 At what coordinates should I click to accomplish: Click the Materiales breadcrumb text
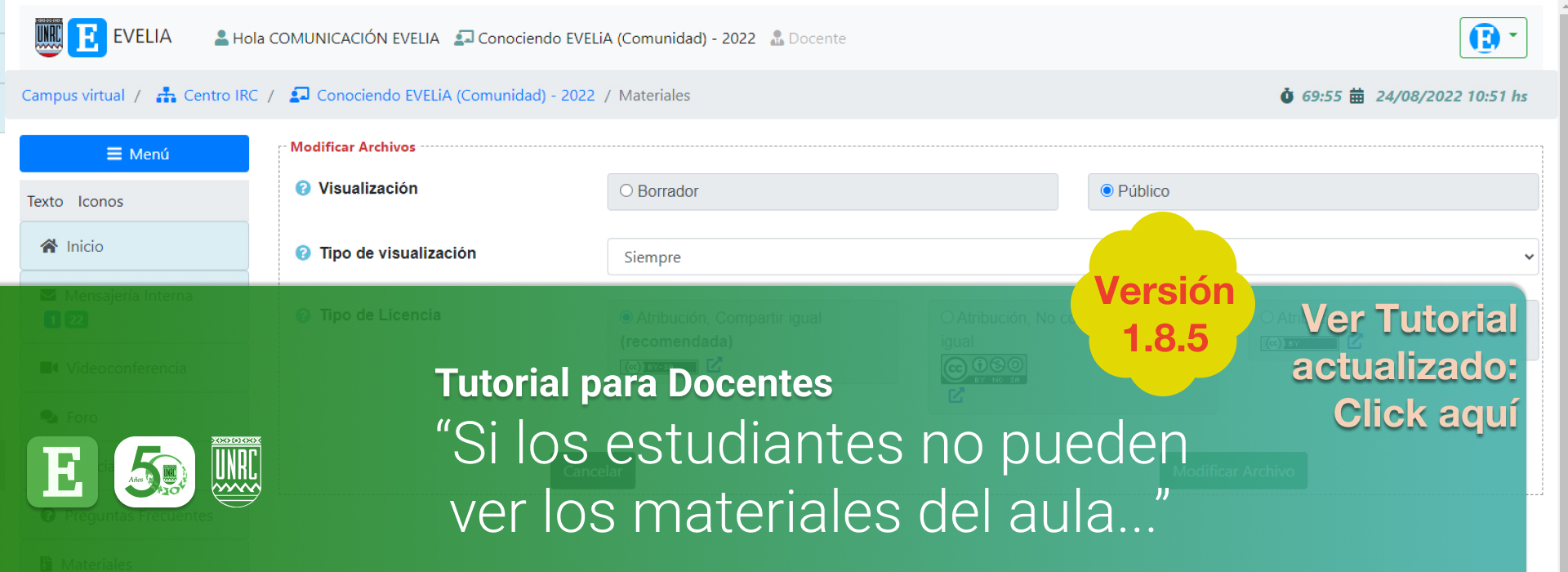(654, 96)
